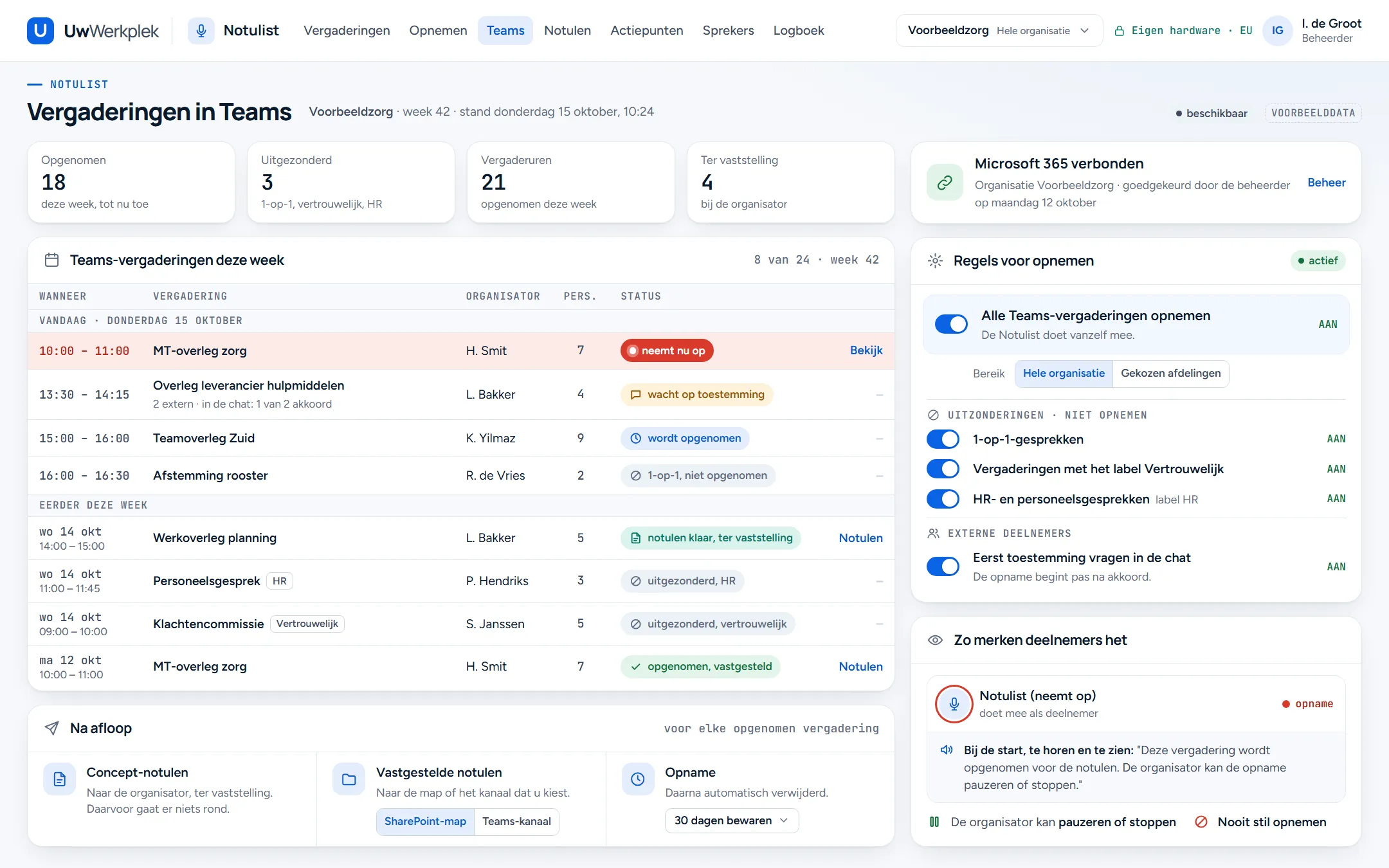This screenshot has height=868, width=1389.
Task: Click the Vertrouwelijk label on Klachtencommissie
Action: 307,624
